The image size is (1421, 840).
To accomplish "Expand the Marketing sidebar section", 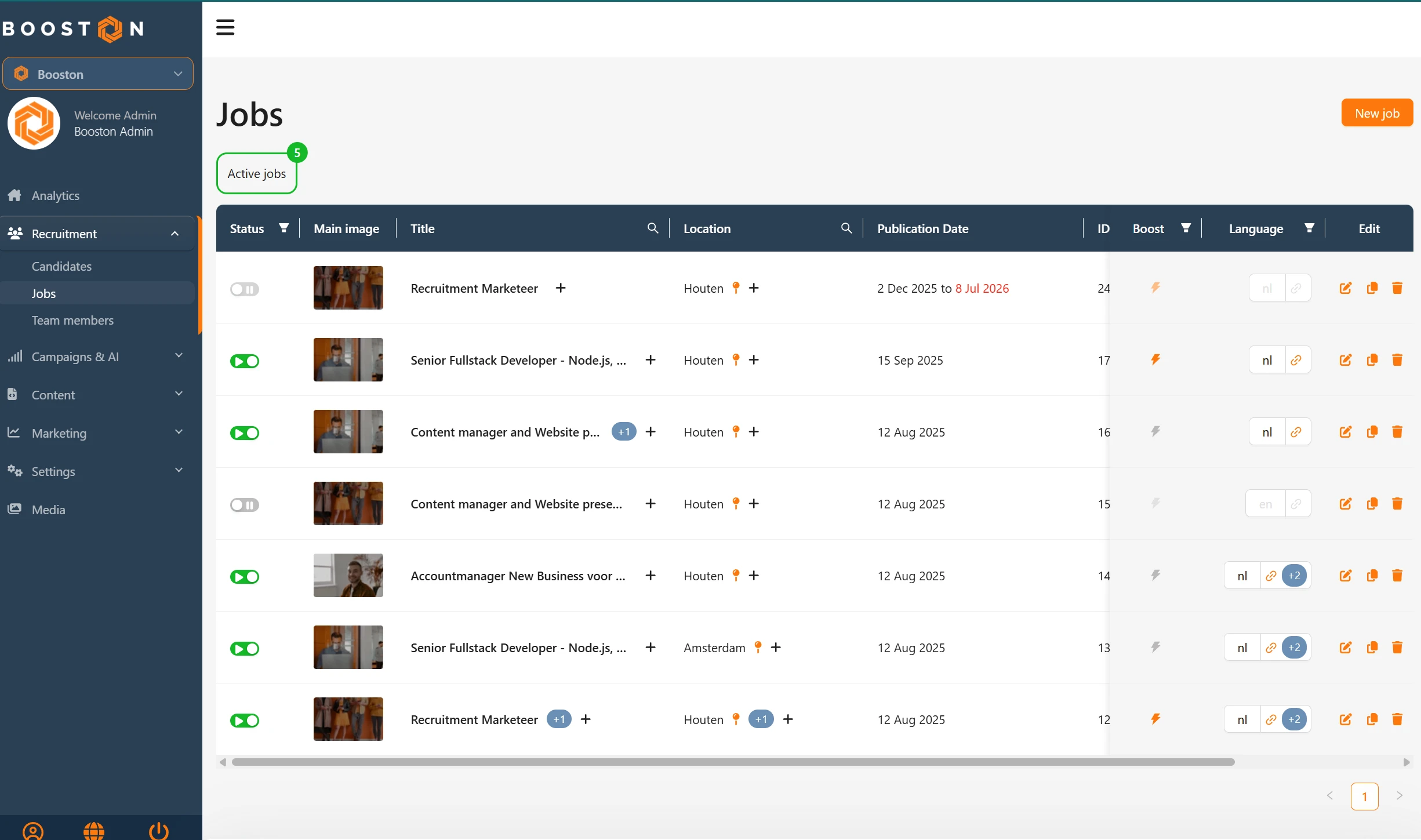I will (x=97, y=433).
